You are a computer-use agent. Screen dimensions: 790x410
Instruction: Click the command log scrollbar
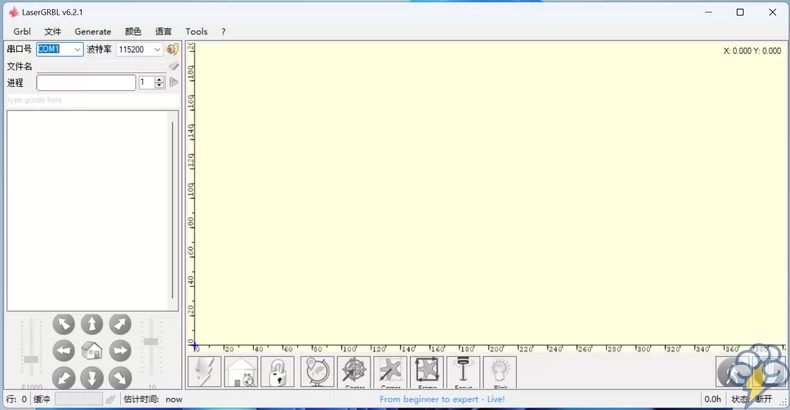point(173,210)
